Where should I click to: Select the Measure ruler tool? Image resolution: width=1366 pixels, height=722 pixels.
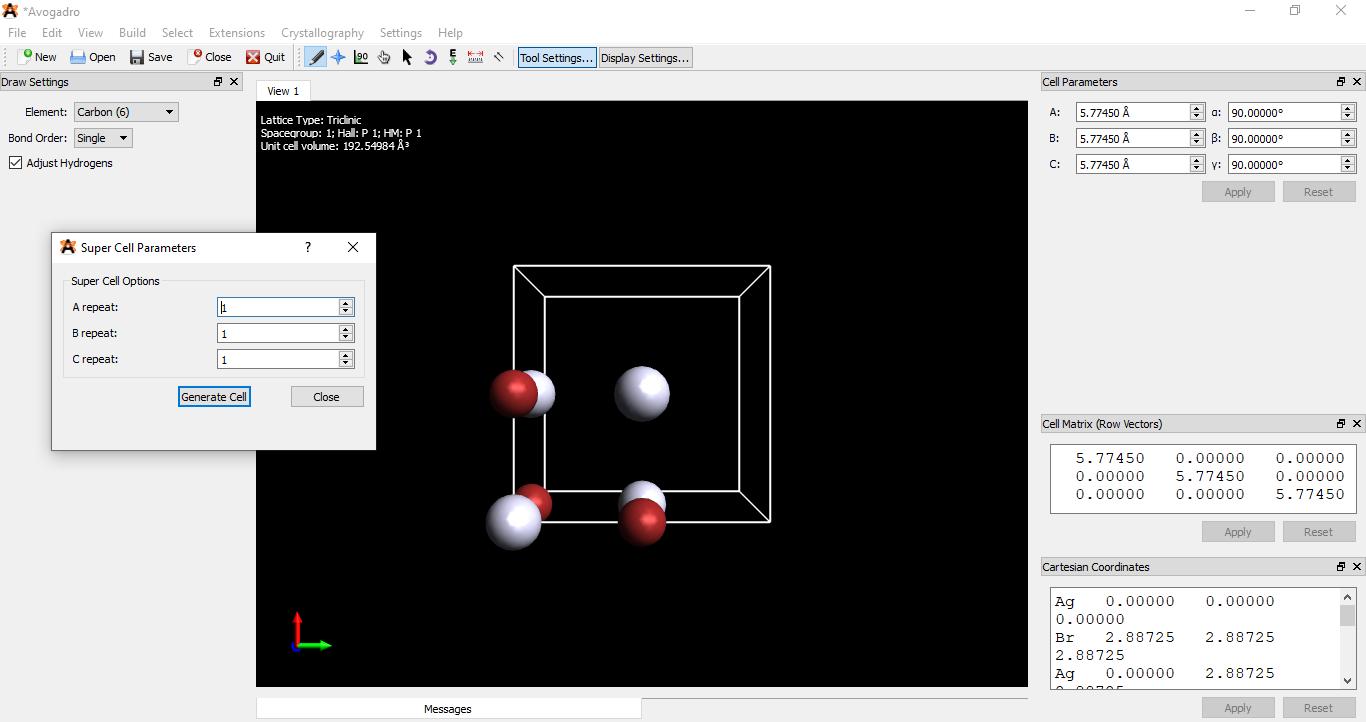point(476,58)
